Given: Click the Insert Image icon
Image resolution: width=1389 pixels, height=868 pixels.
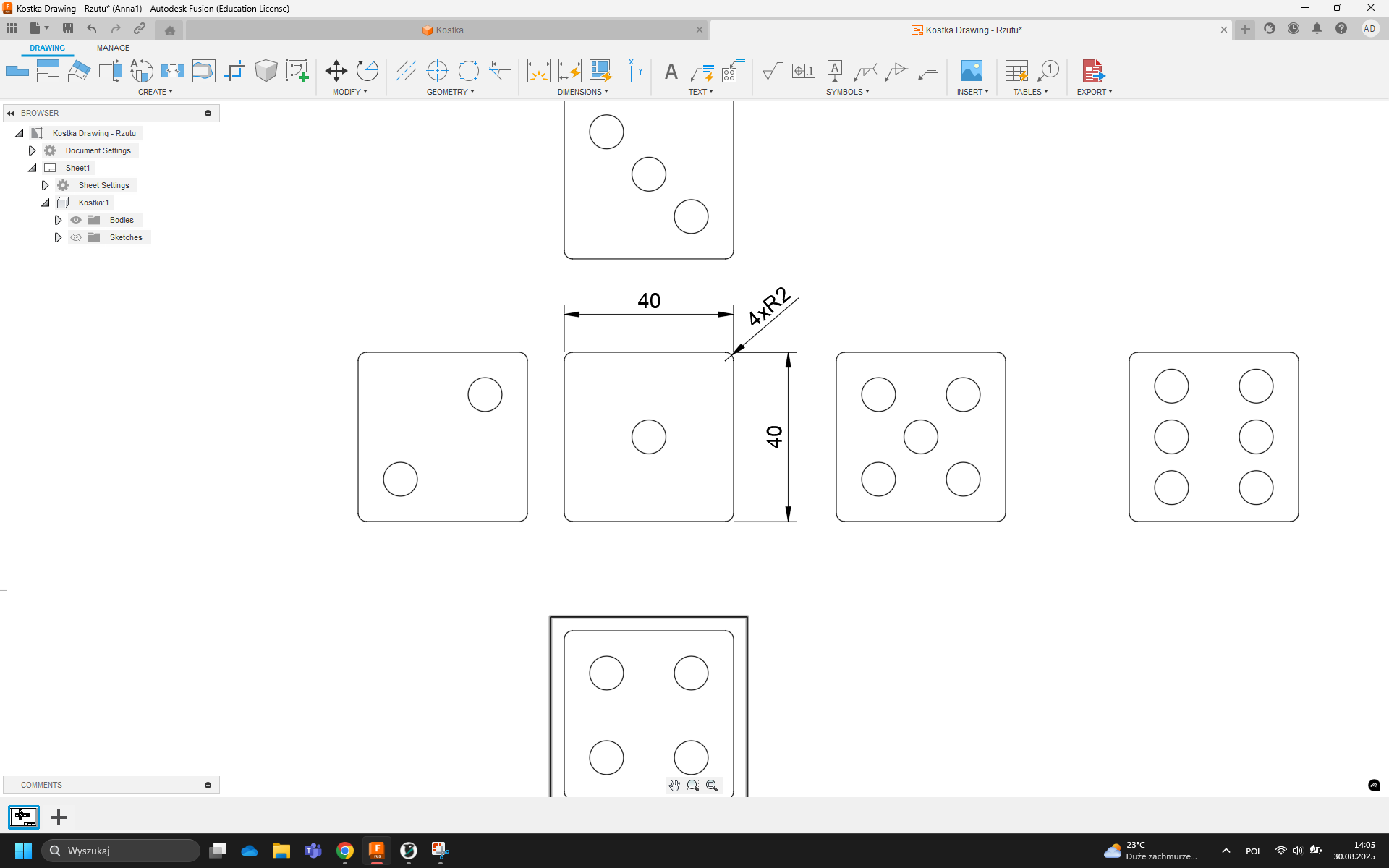Looking at the screenshot, I should [x=971, y=71].
